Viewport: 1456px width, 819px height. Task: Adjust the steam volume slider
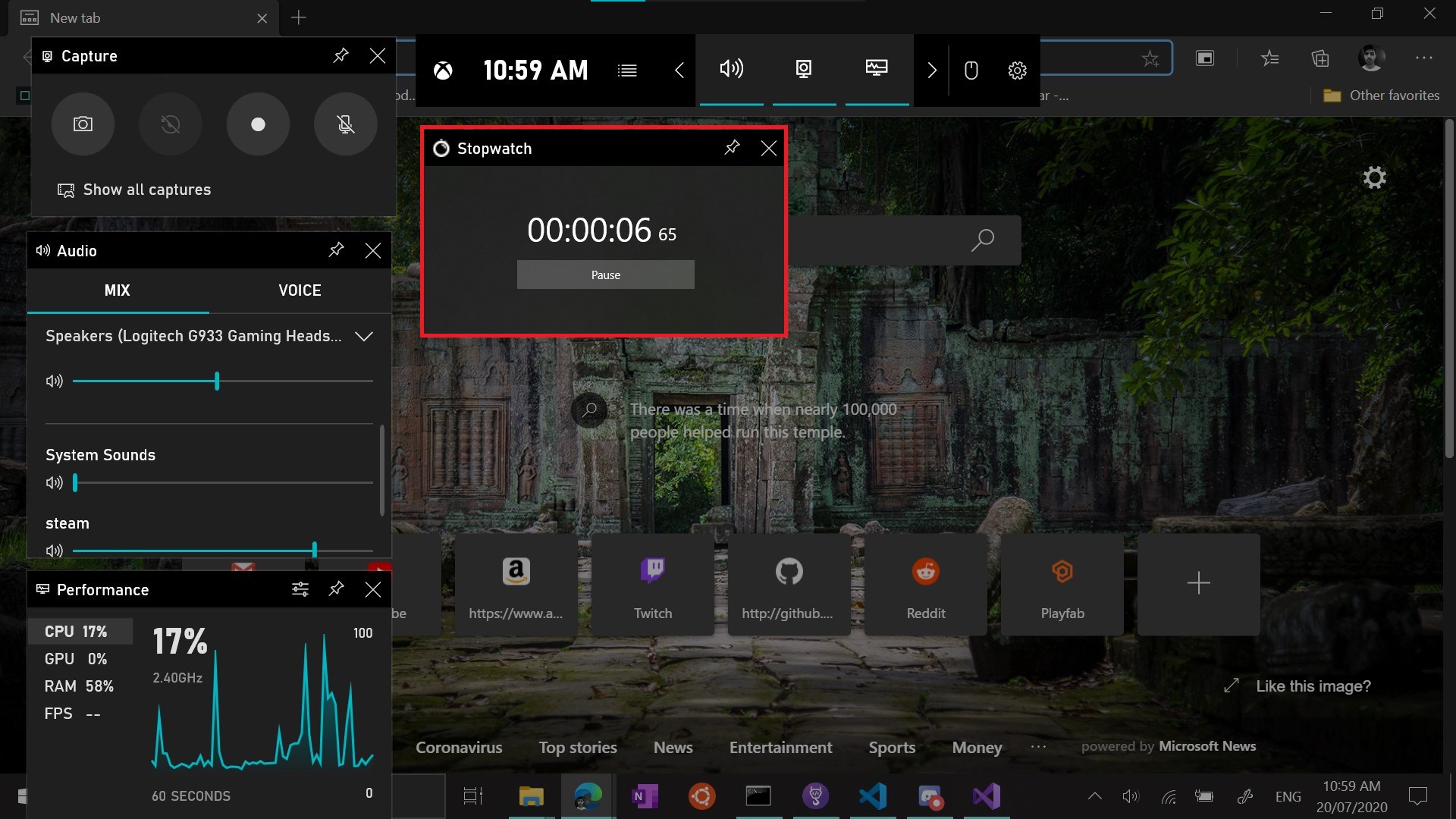[314, 550]
